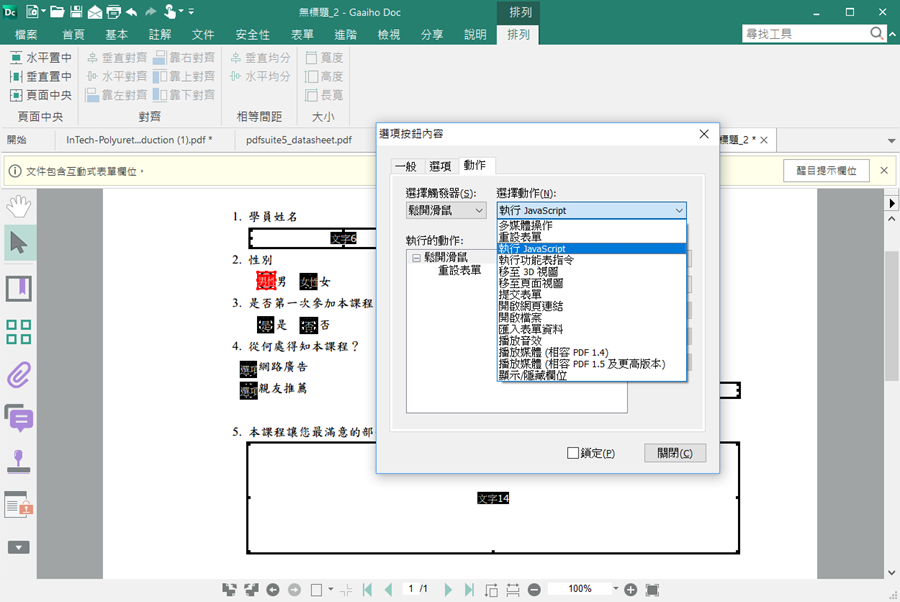Click the zoom out minus icon
Image resolution: width=900 pixels, height=602 pixels.
point(535,590)
